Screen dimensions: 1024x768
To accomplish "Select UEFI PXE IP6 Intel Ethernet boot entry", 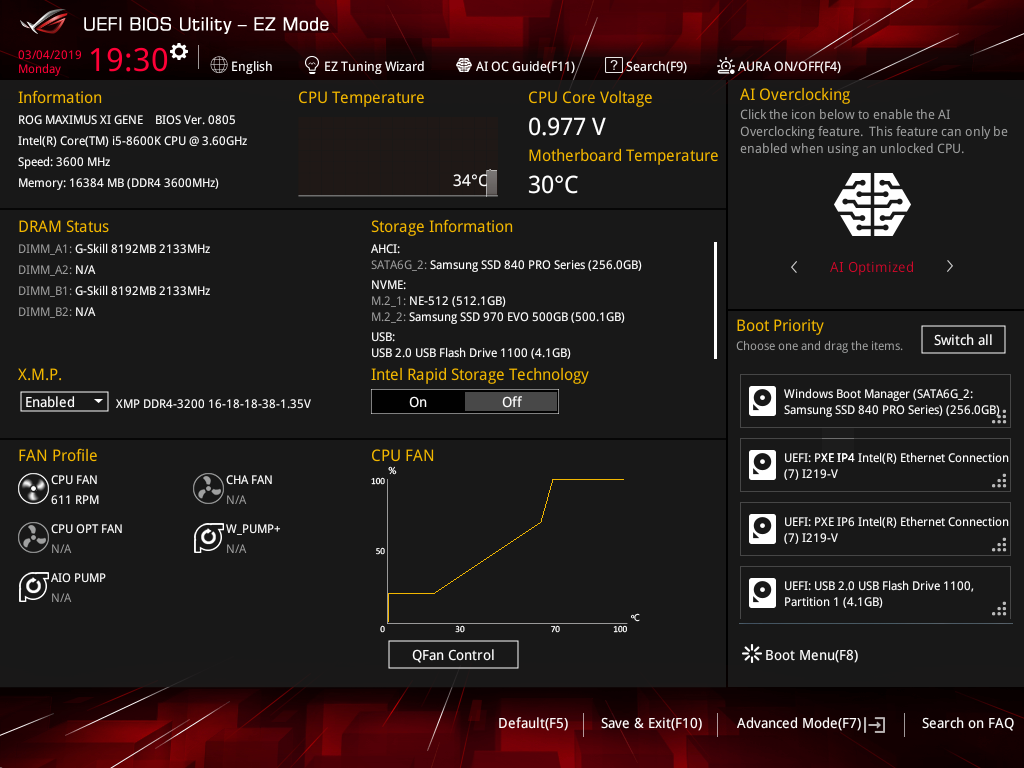I will click(875, 529).
